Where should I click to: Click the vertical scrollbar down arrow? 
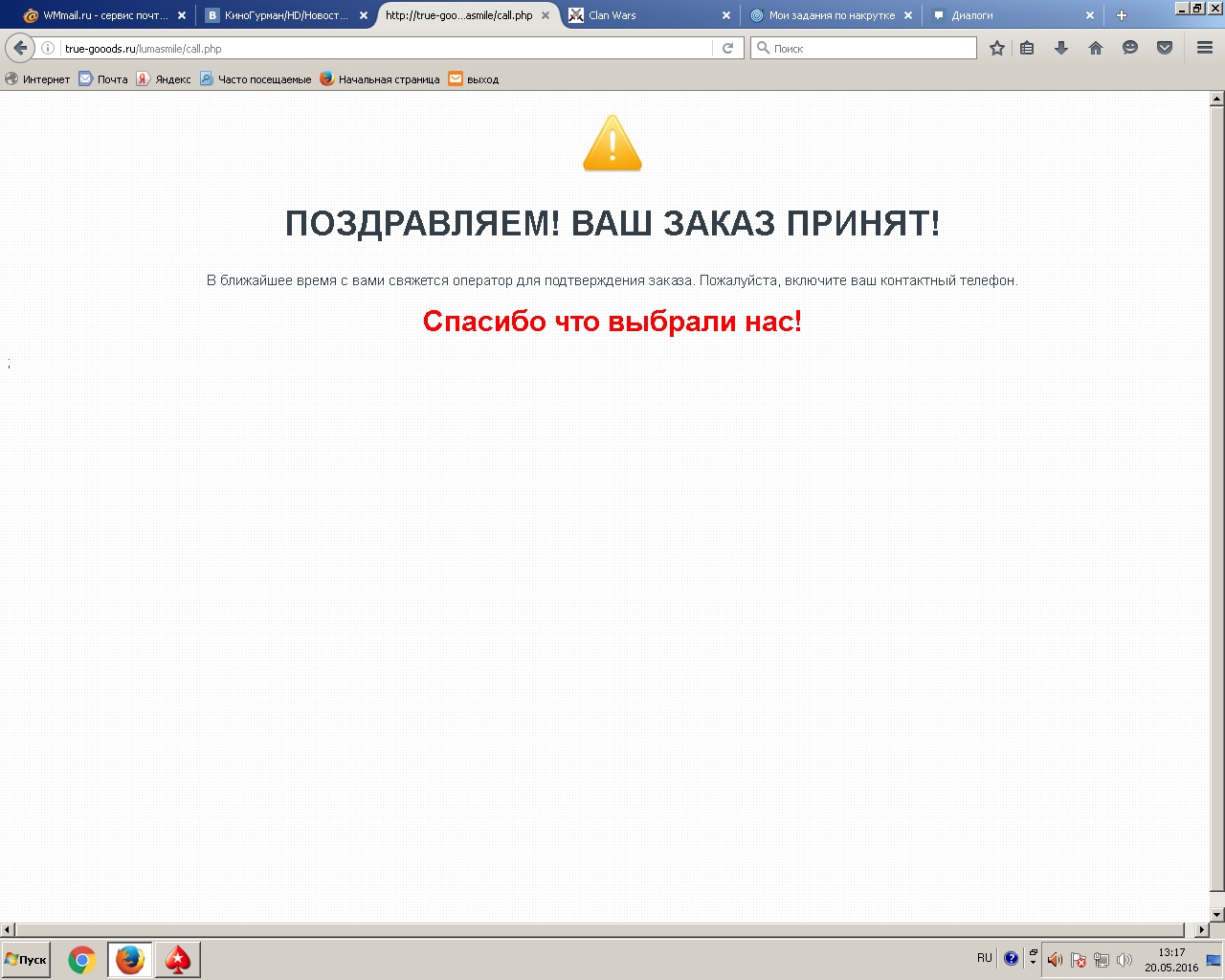1217,915
